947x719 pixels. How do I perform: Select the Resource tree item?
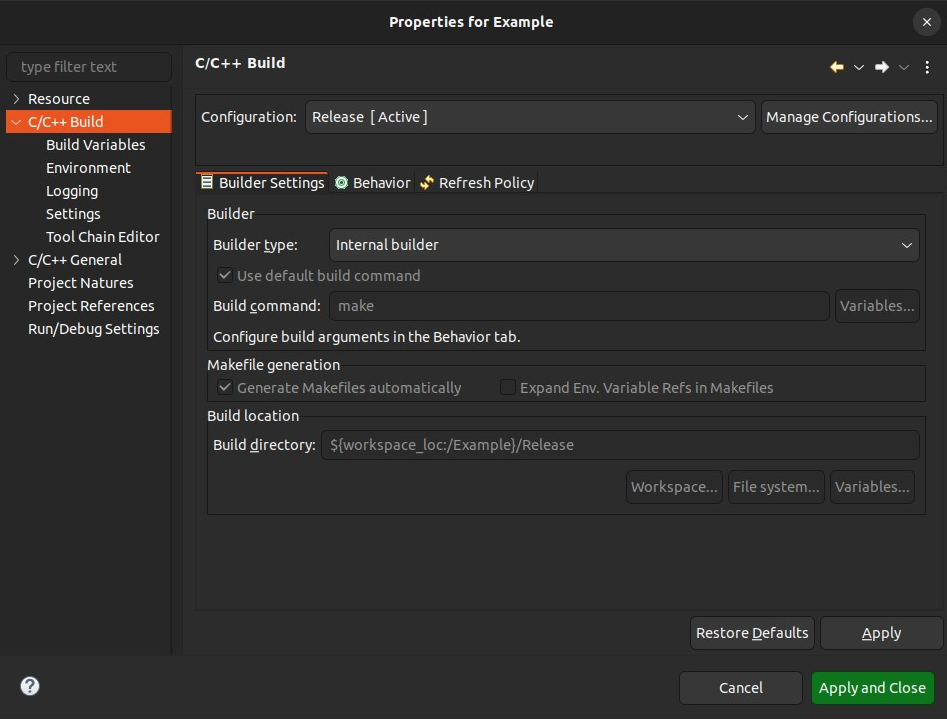coord(59,98)
